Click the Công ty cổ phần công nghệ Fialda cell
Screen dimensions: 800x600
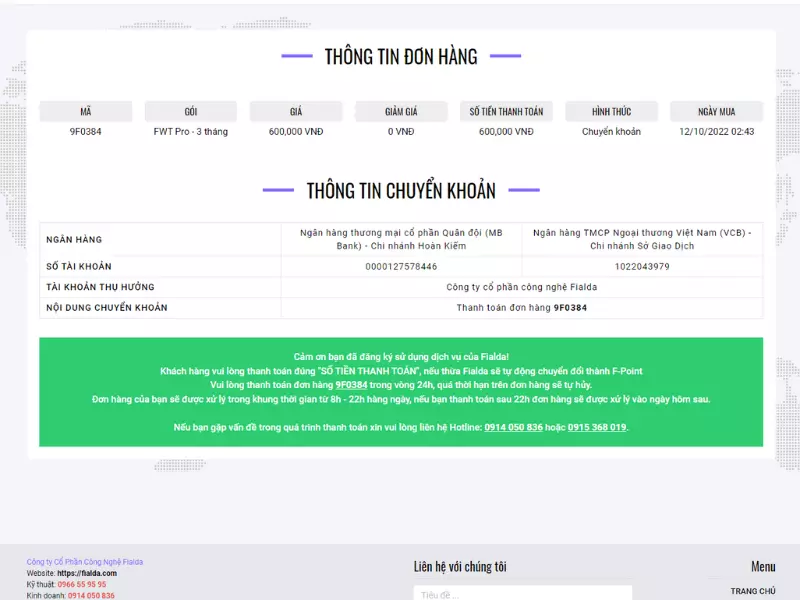click(x=521, y=287)
